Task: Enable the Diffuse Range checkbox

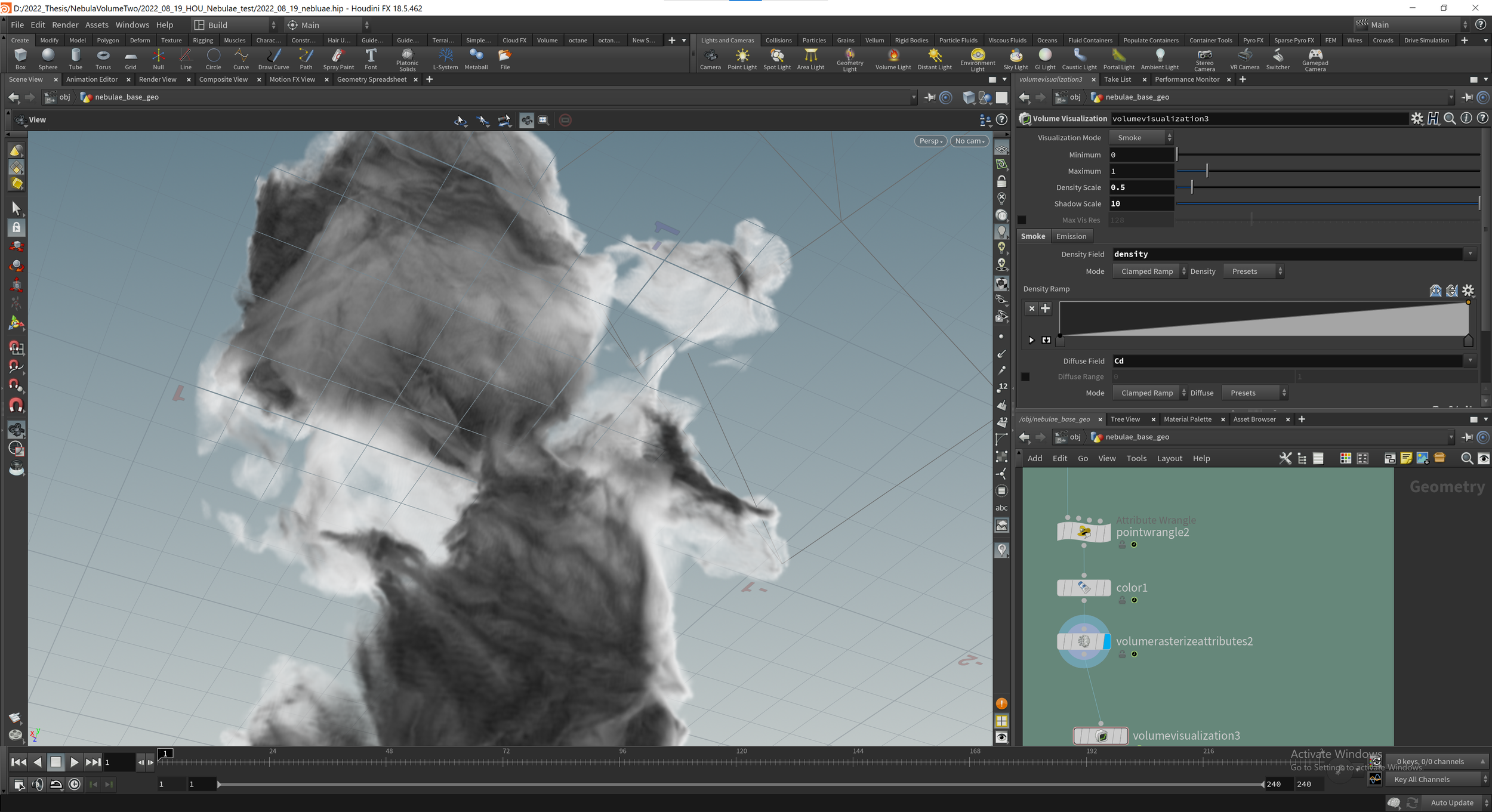Action: coord(1025,377)
